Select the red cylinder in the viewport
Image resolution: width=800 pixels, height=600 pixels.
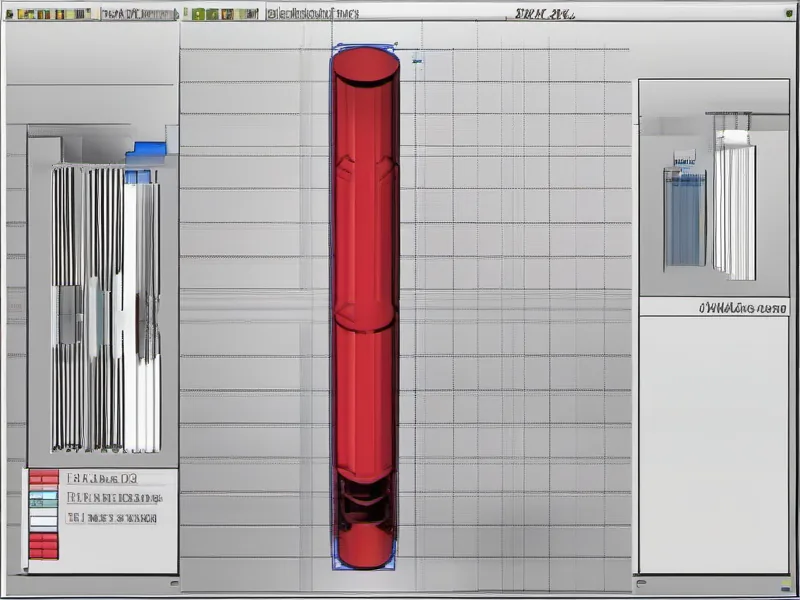365,300
